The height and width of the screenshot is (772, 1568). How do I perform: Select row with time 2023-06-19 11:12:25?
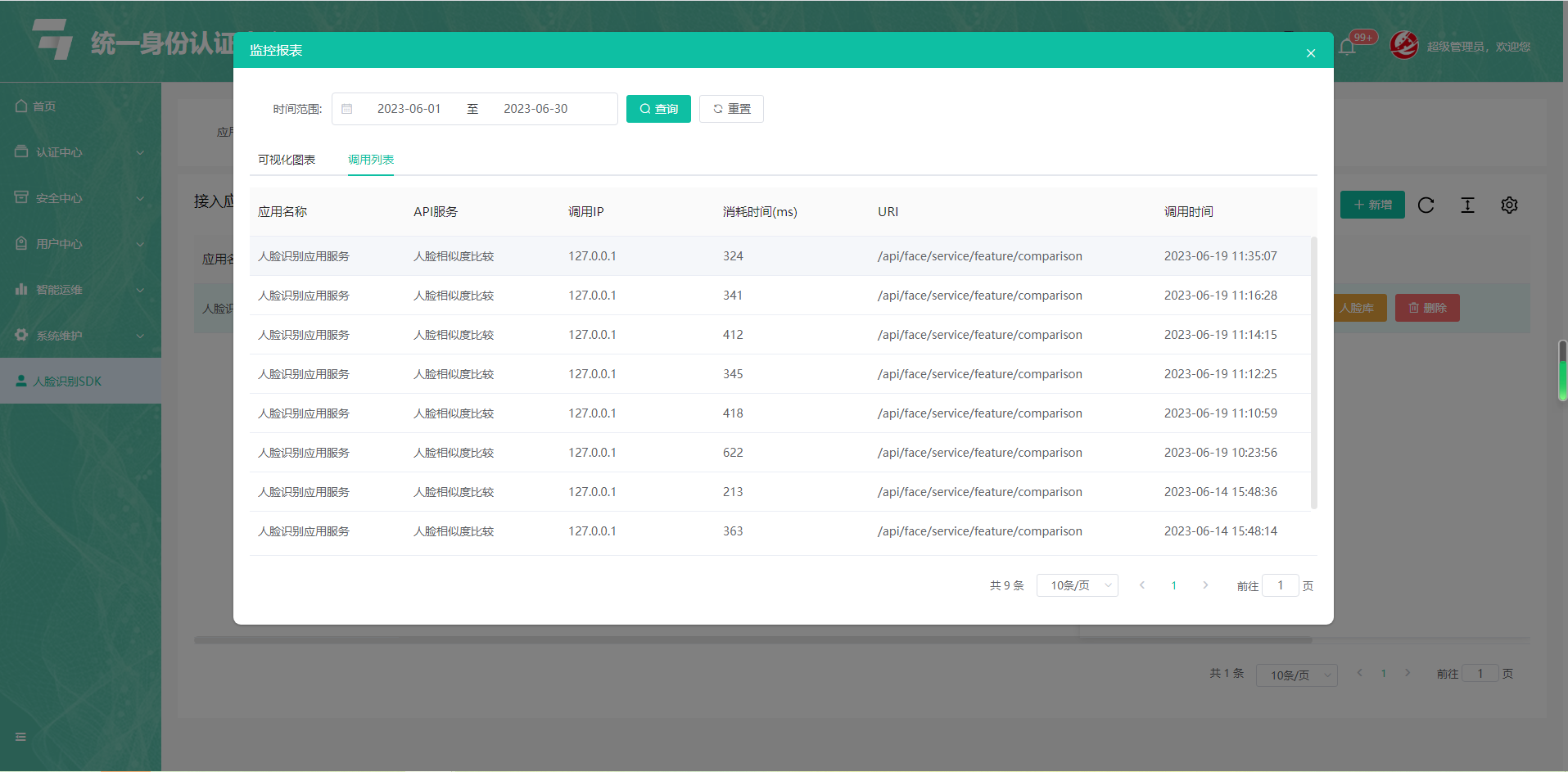pos(780,374)
